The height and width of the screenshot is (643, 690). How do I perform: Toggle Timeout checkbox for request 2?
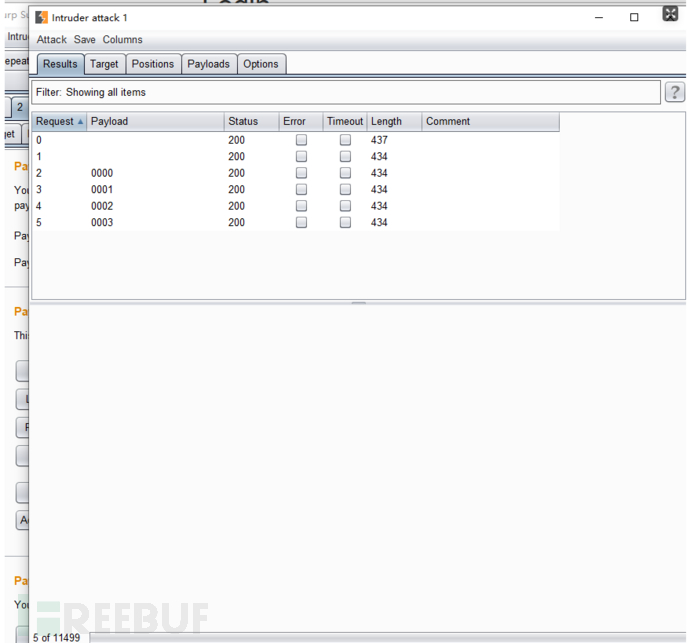click(345, 173)
